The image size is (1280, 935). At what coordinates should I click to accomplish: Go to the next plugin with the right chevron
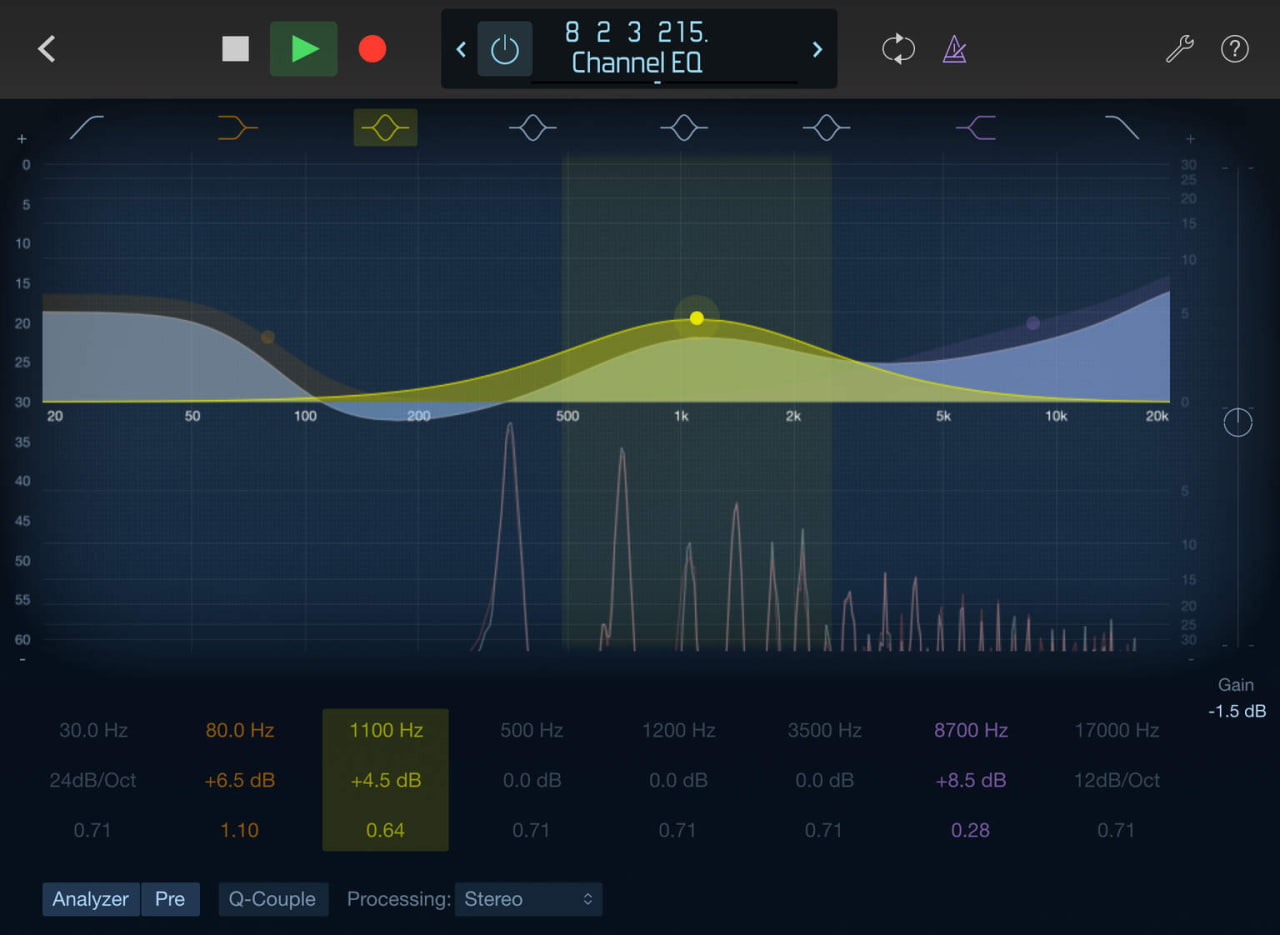816,48
